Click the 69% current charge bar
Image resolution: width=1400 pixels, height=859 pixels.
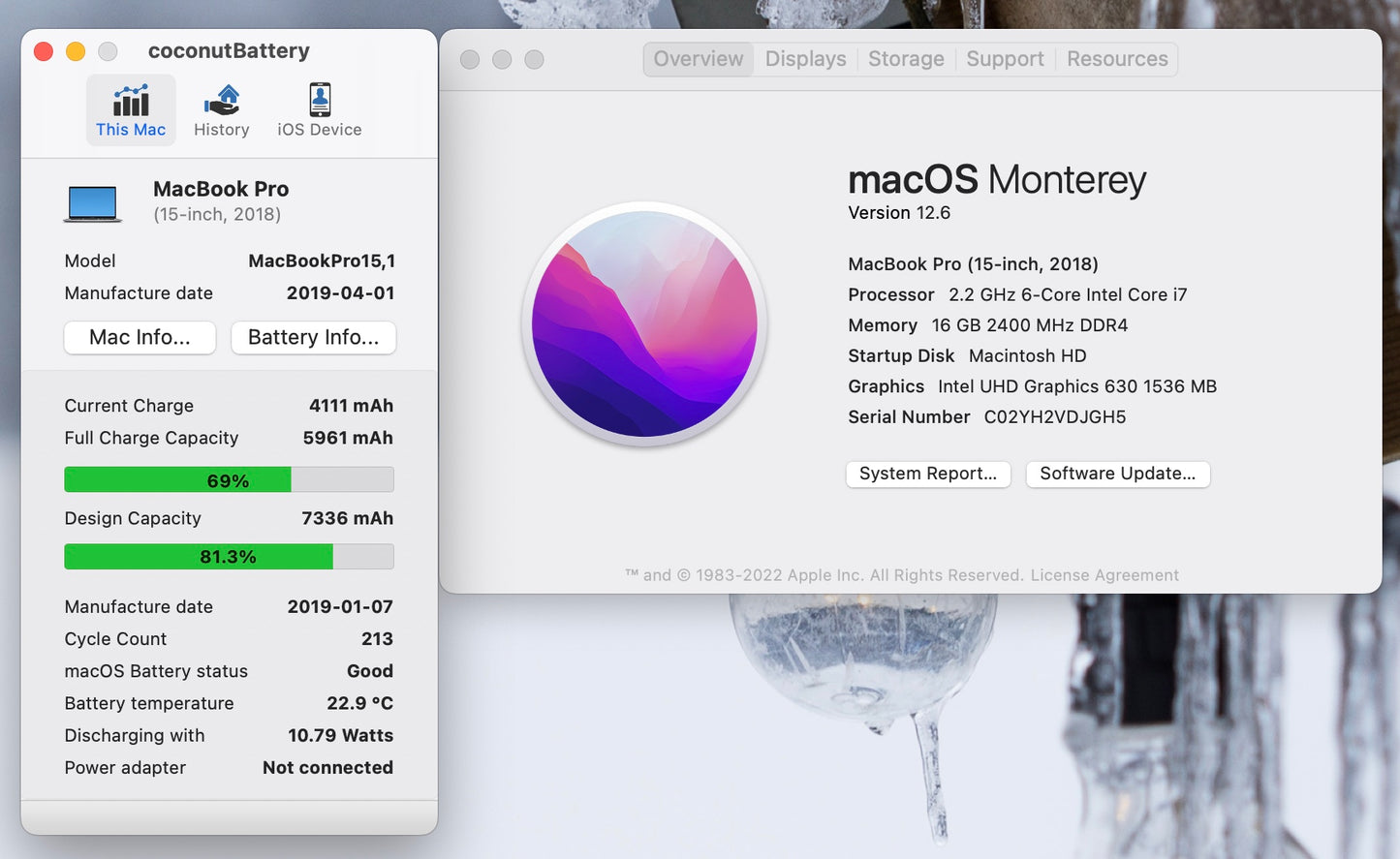229,480
